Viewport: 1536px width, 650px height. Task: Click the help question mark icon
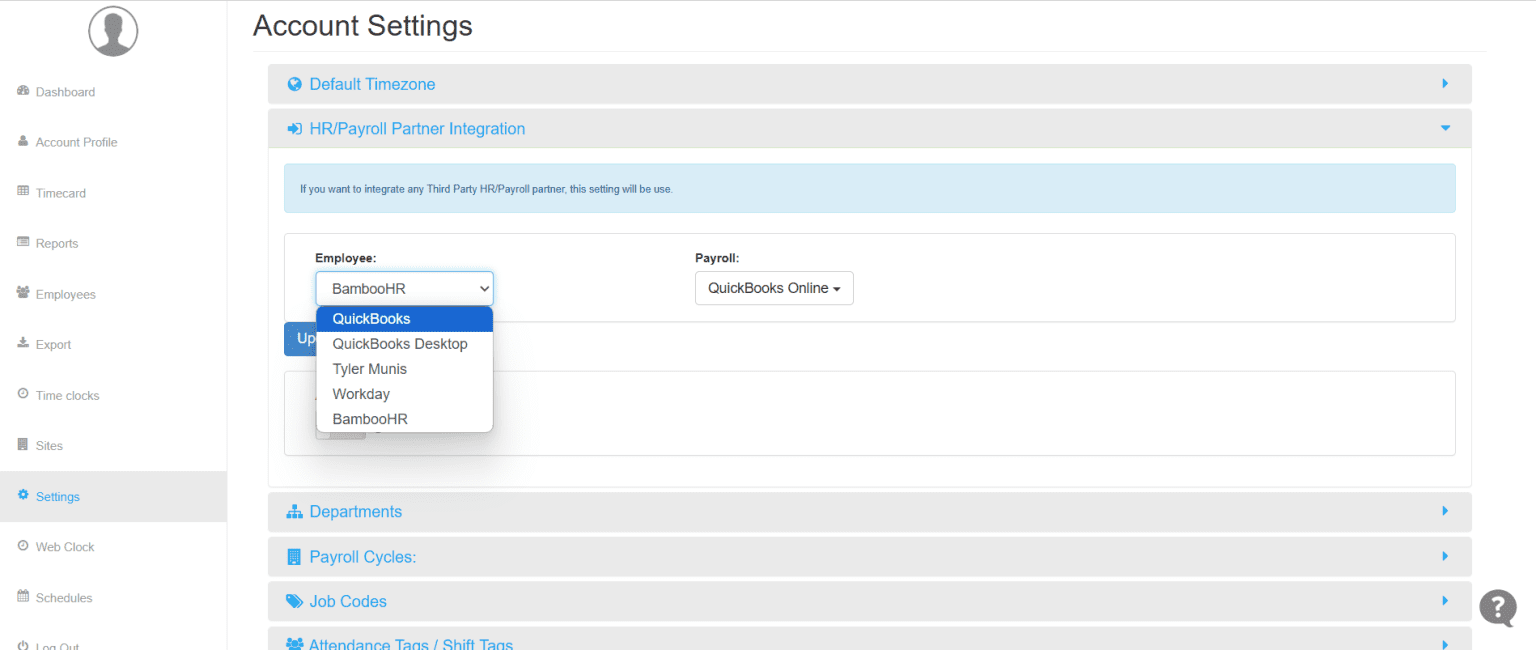pos(1497,609)
